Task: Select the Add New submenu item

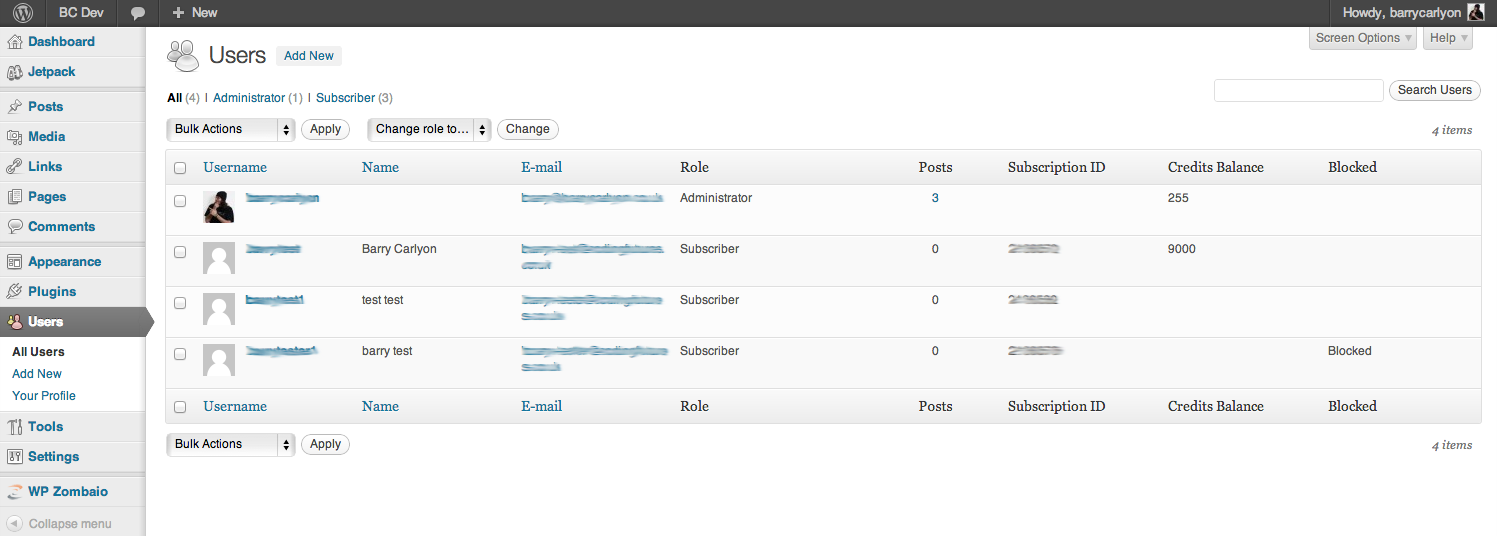Action: pyautogui.click(x=37, y=374)
